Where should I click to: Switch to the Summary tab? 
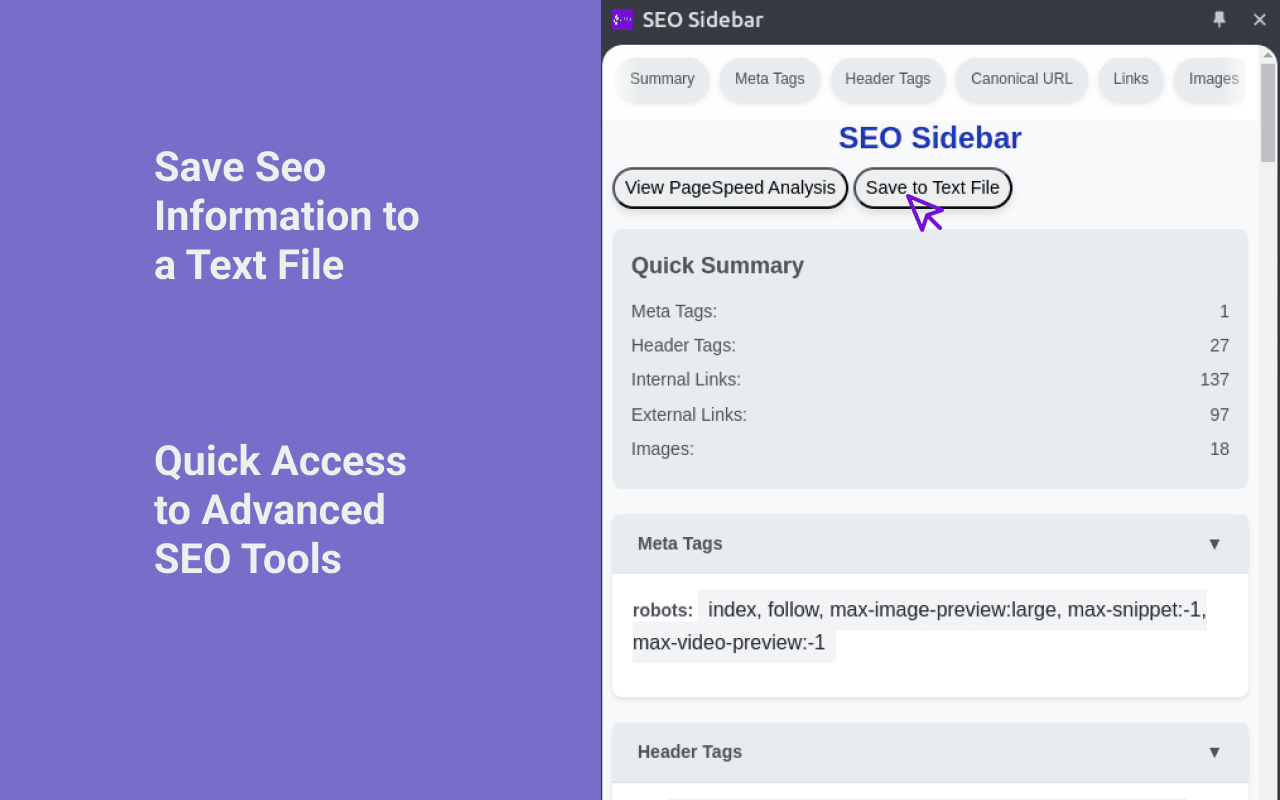click(x=662, y=78)
